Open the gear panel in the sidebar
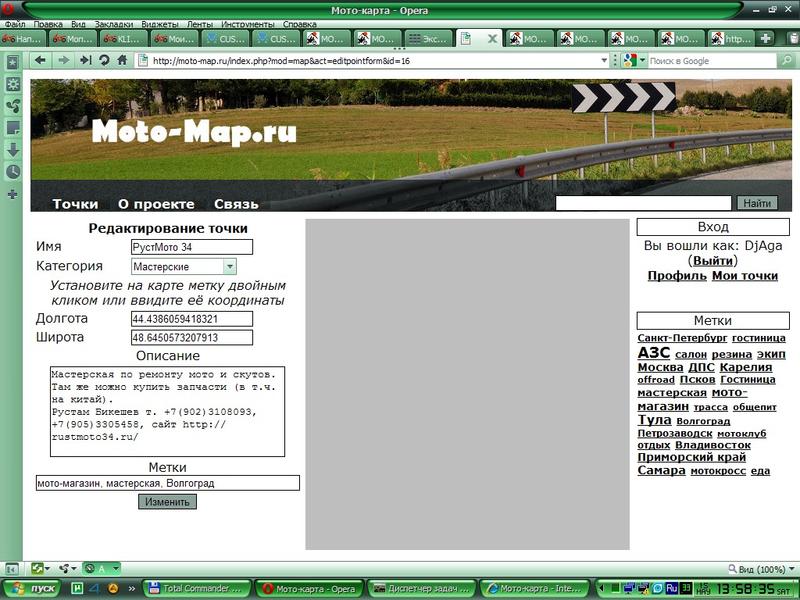 (x=13, y=84)
